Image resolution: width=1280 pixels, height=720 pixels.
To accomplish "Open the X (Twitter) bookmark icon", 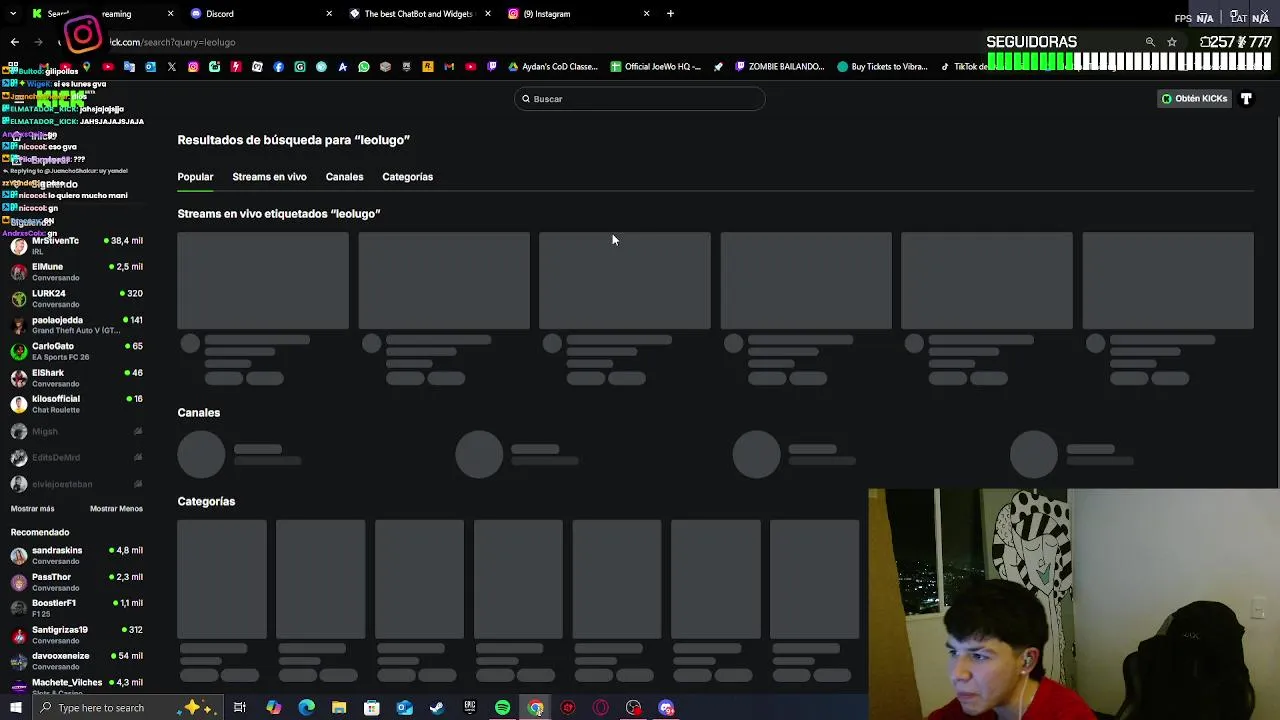I will [172, 67].
